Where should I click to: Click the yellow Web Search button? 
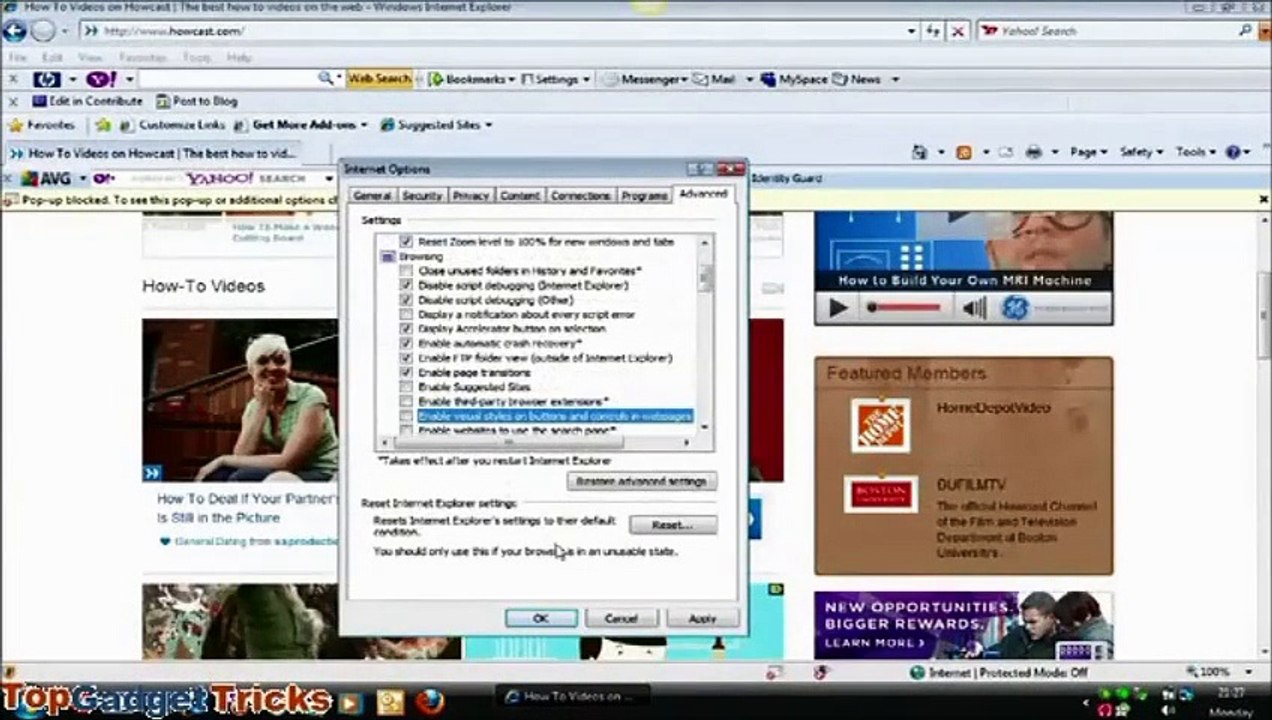[379, 78]
